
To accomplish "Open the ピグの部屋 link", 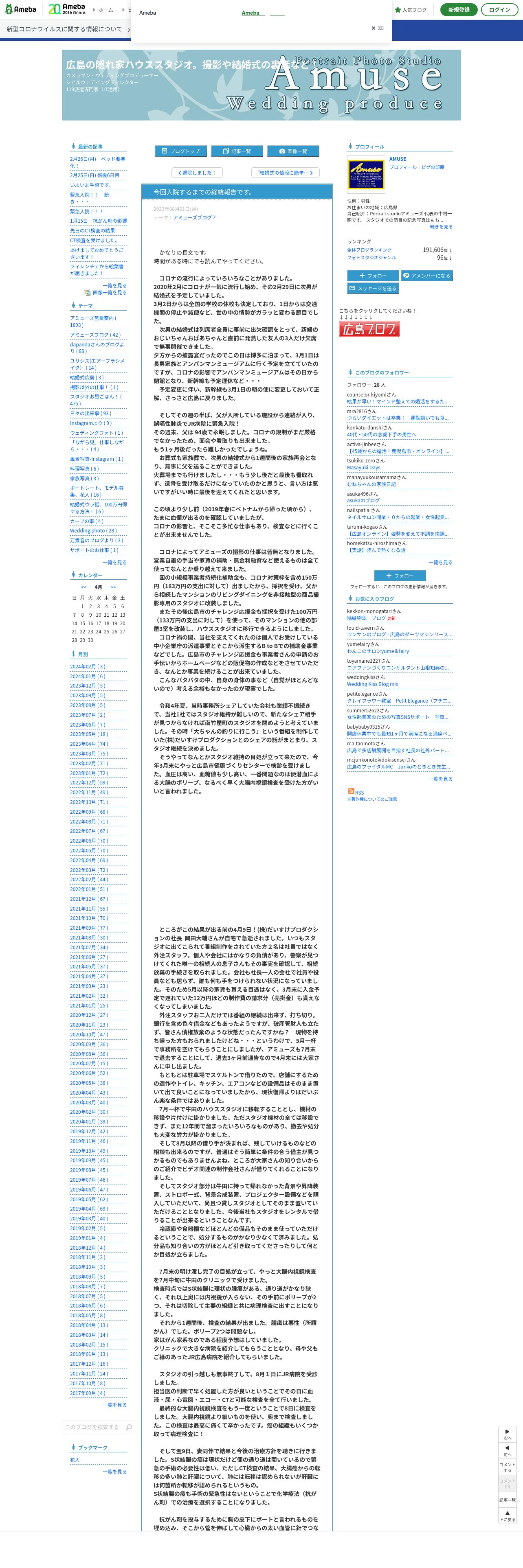I will tap(432, 167).
